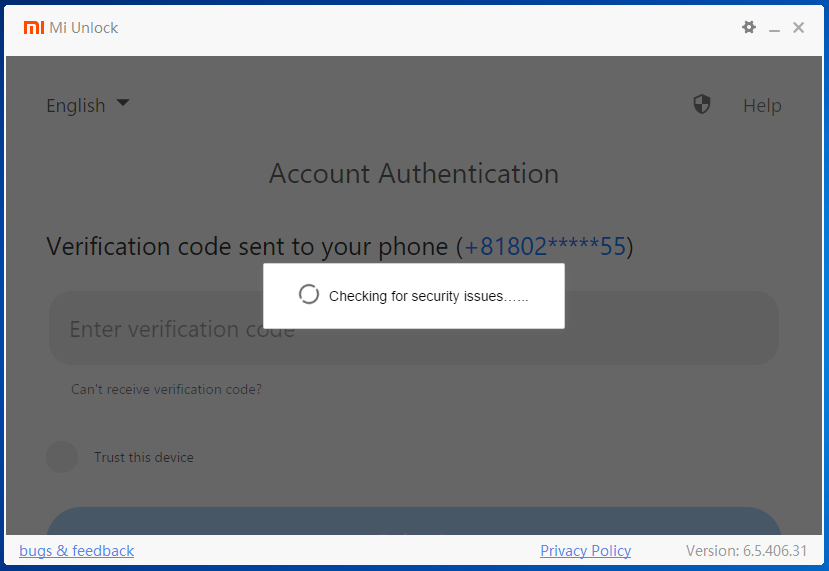The image size is (829, 571).
Task: Click the Version: 6.5.406.31 text
Action: pos(747,551)
